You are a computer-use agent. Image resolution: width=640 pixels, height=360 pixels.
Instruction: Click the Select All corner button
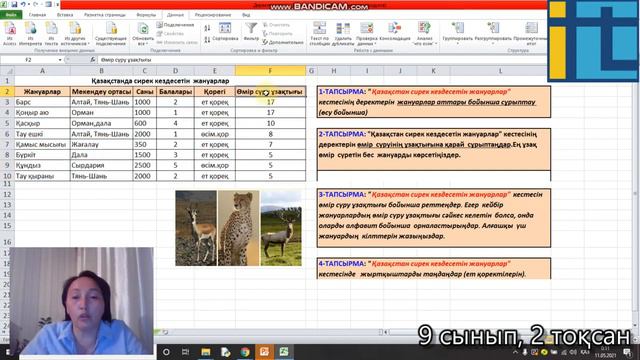tap(7, 71)
